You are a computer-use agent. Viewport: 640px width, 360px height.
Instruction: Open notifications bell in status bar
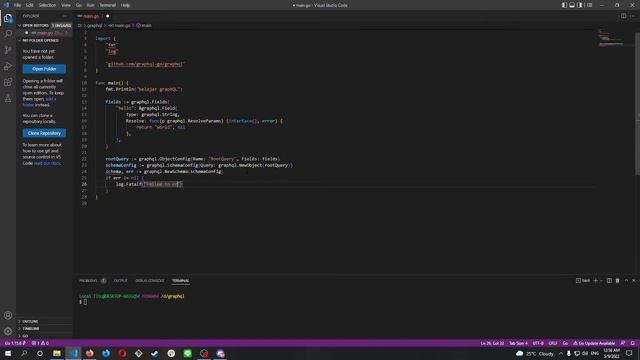tap(632, 343)
